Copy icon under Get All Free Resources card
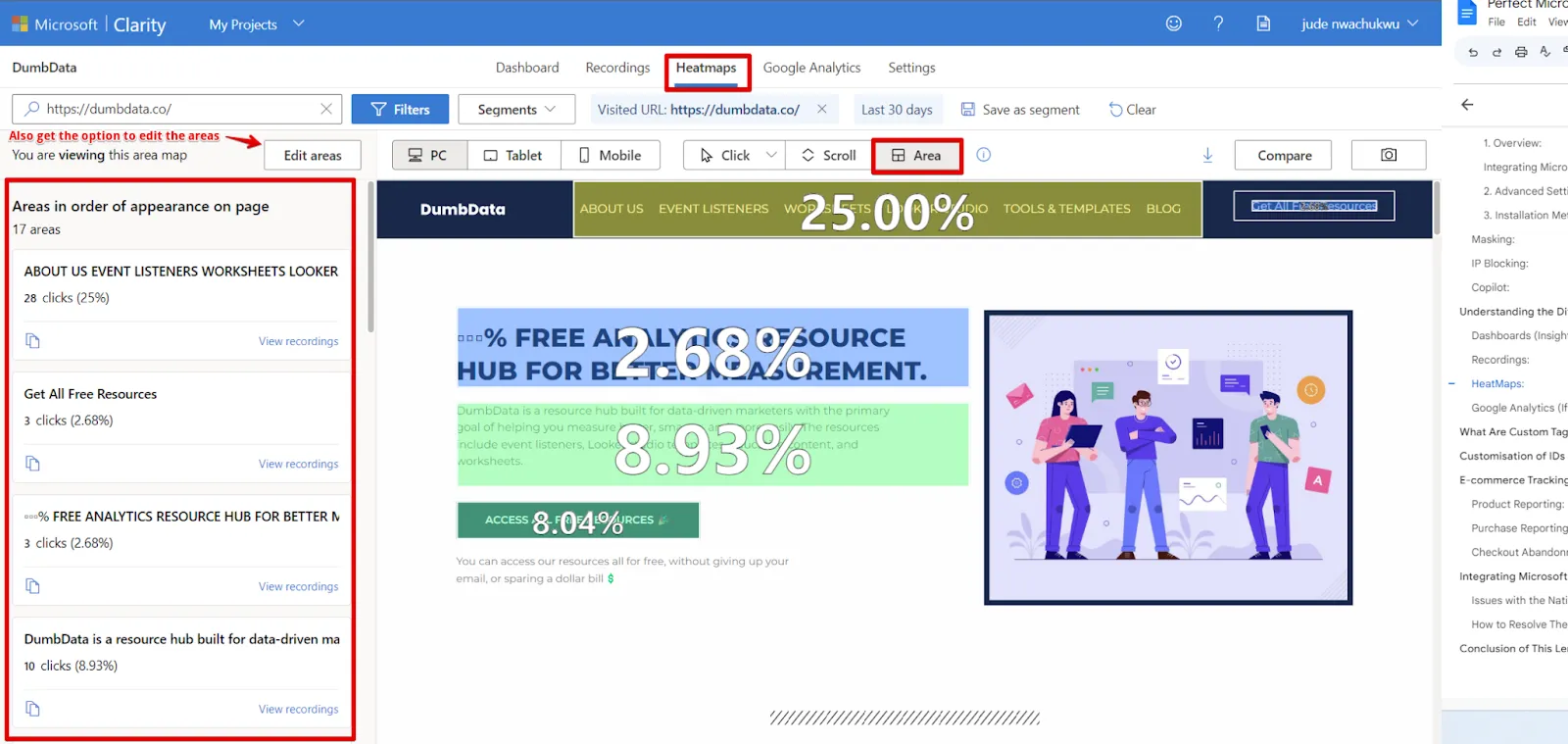1568x744 pixels. [x=32, y=464]
